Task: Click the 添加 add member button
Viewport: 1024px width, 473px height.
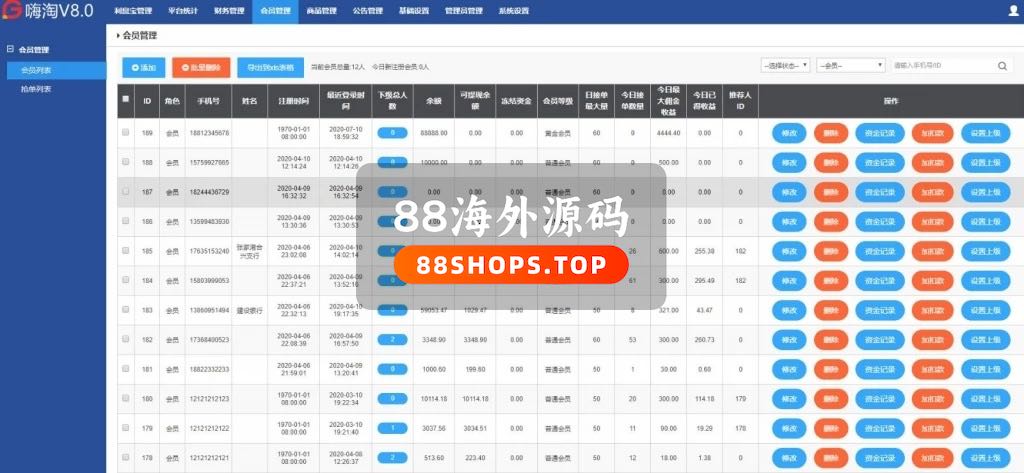Action: (x=143, y=67)
